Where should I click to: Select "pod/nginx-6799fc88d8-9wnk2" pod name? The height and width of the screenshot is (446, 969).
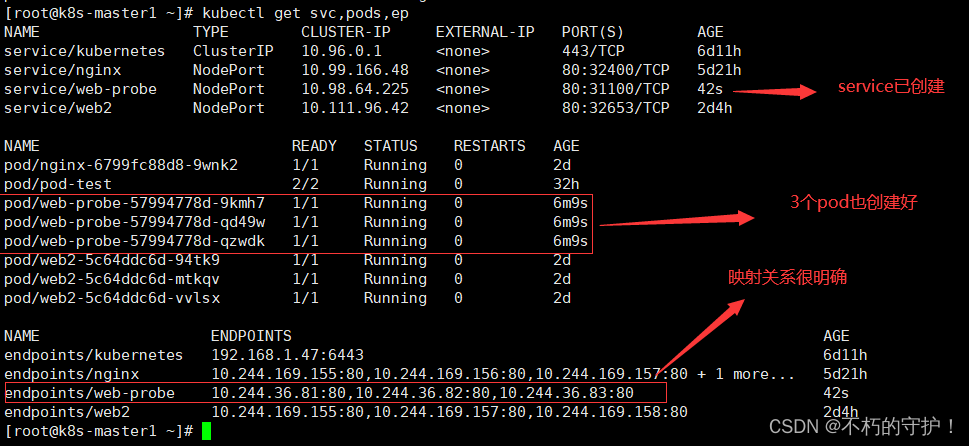[x=121, y=165]
